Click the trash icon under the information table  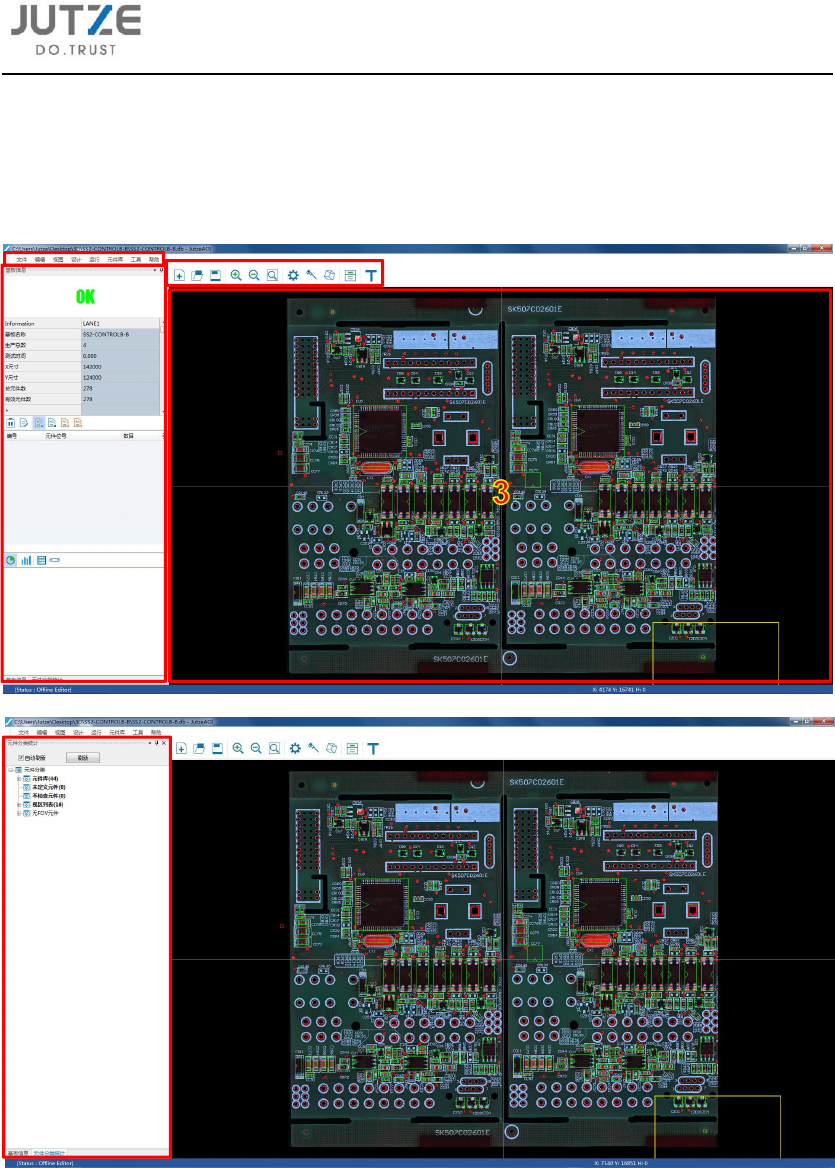pos(11,424)
